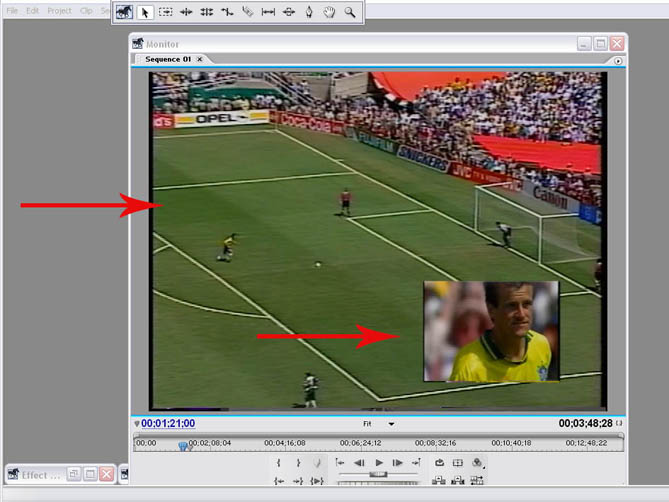Image resolution: width=669 pixels, height=502 pixels.
Task: Switch to the Hand tool
Action: pos(329,12)
